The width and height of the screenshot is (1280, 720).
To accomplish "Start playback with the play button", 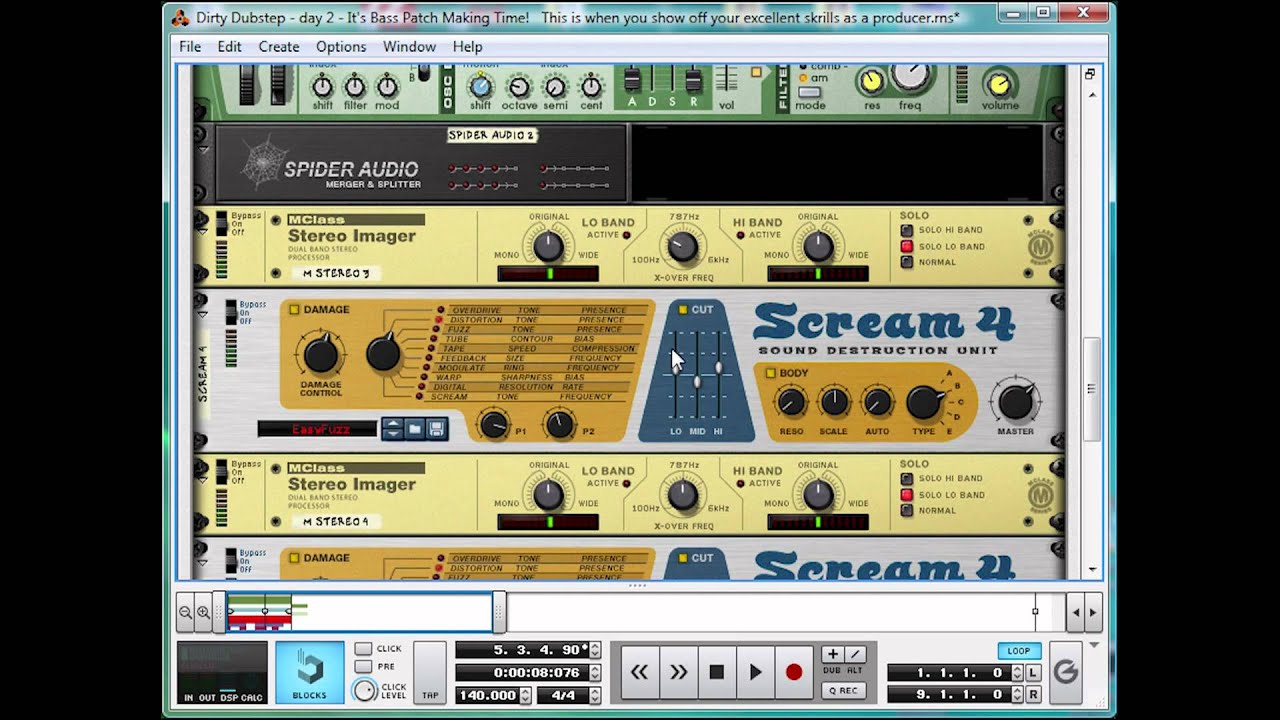I will click(756, 672).
